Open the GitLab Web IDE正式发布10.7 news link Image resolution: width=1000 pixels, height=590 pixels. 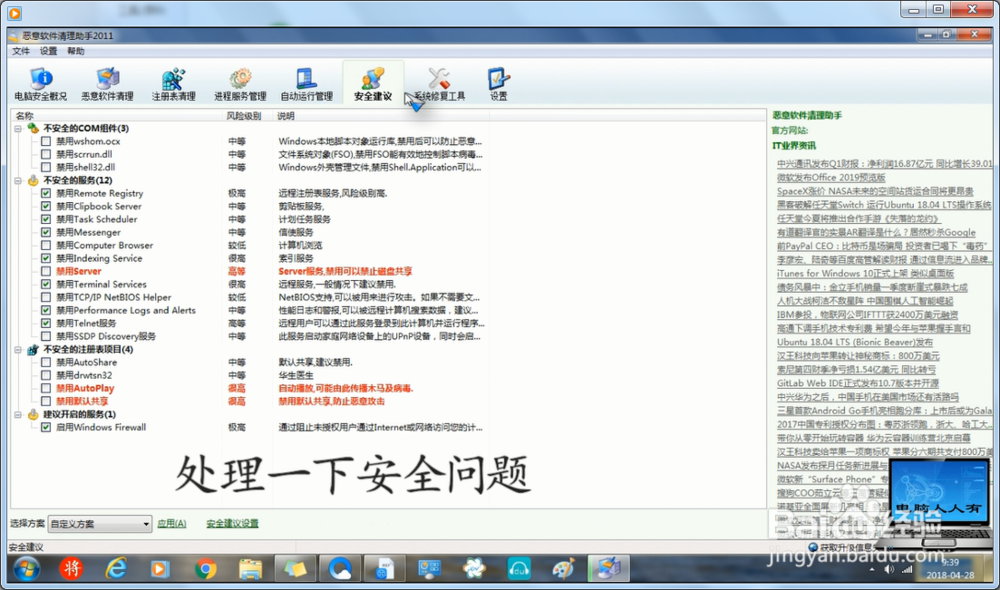point(857,383)
